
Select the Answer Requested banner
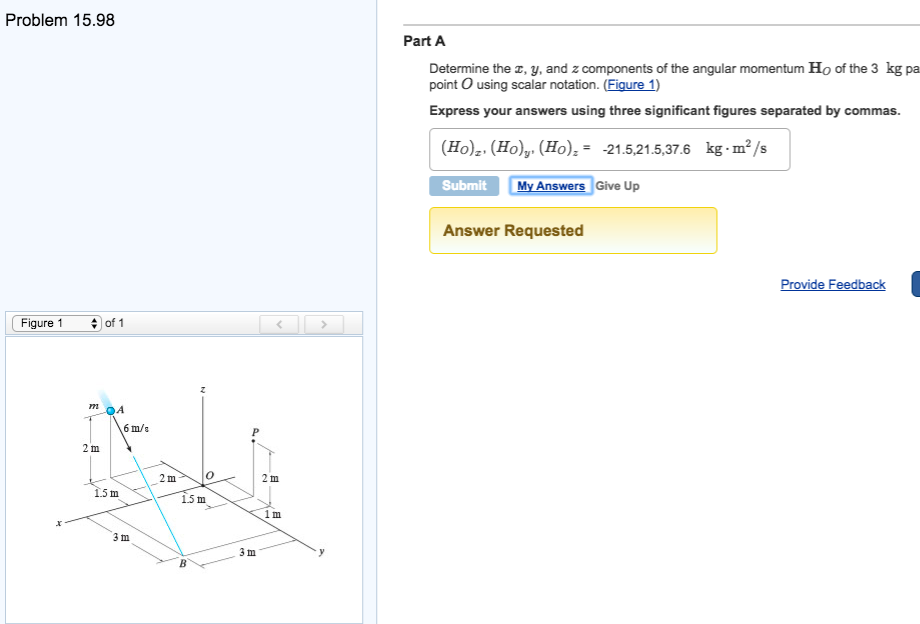pyautogui.click(x=573, y=231)
